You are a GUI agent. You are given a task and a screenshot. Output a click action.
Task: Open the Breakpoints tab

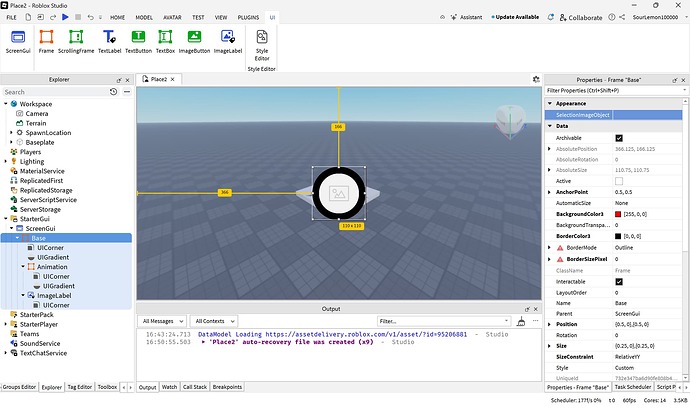pos(227,387)
